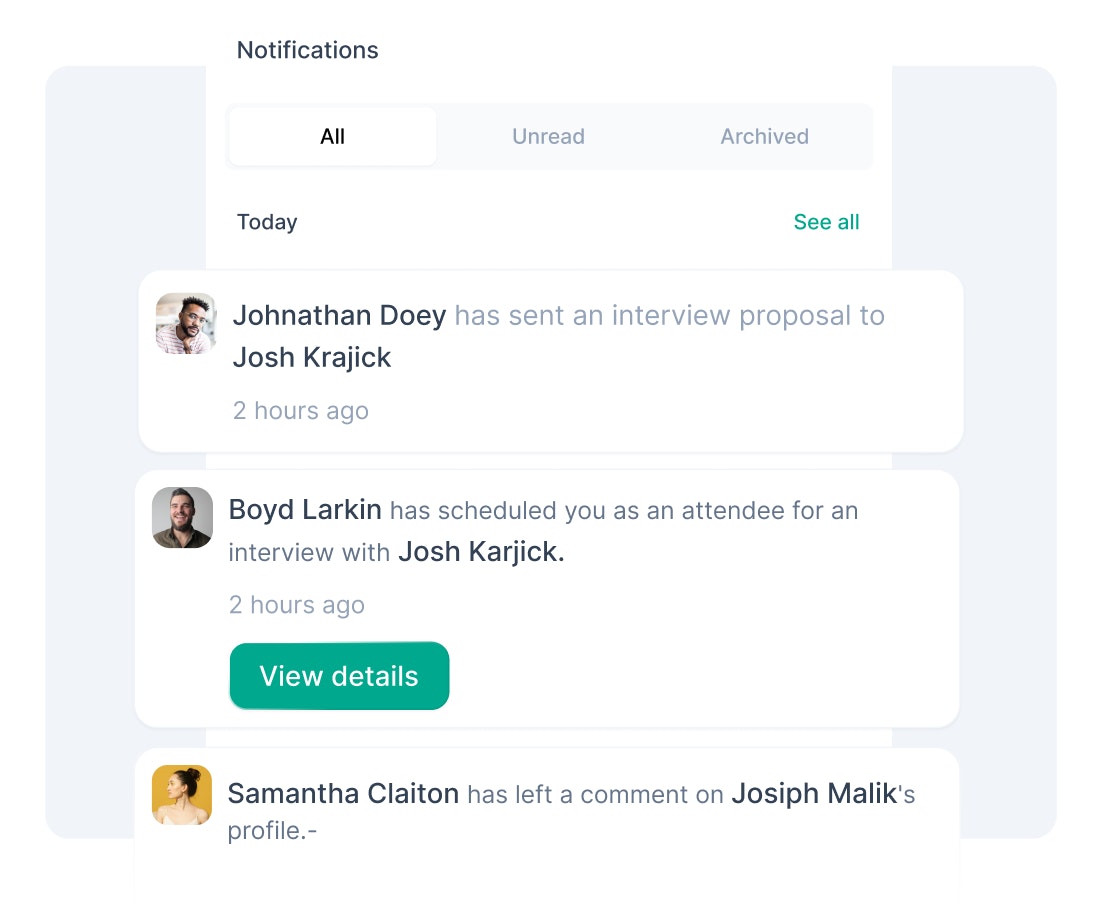Open the Unread tab
Image resolution: width=1098 pixels, height=917 pixels.
548,136
